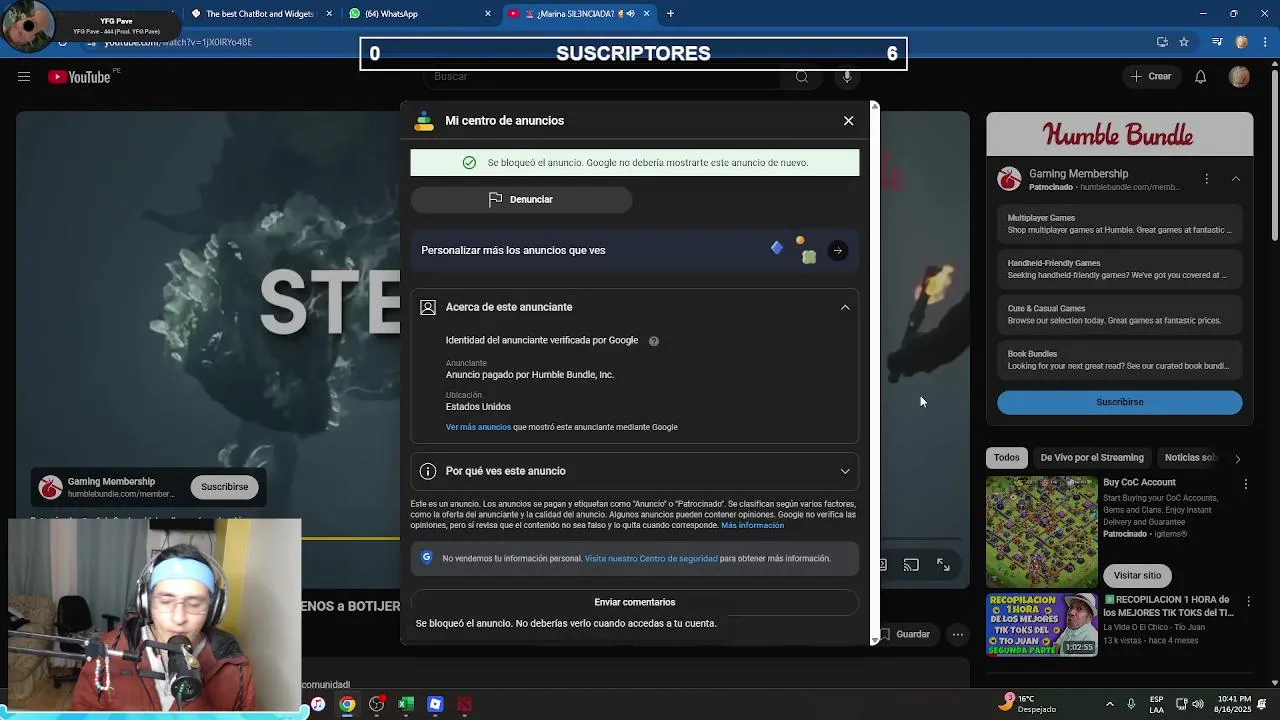Show hidden system tray icons chevron
Image resolution: width=1280 pixels, height=720 pixels.
[1109, 704]
